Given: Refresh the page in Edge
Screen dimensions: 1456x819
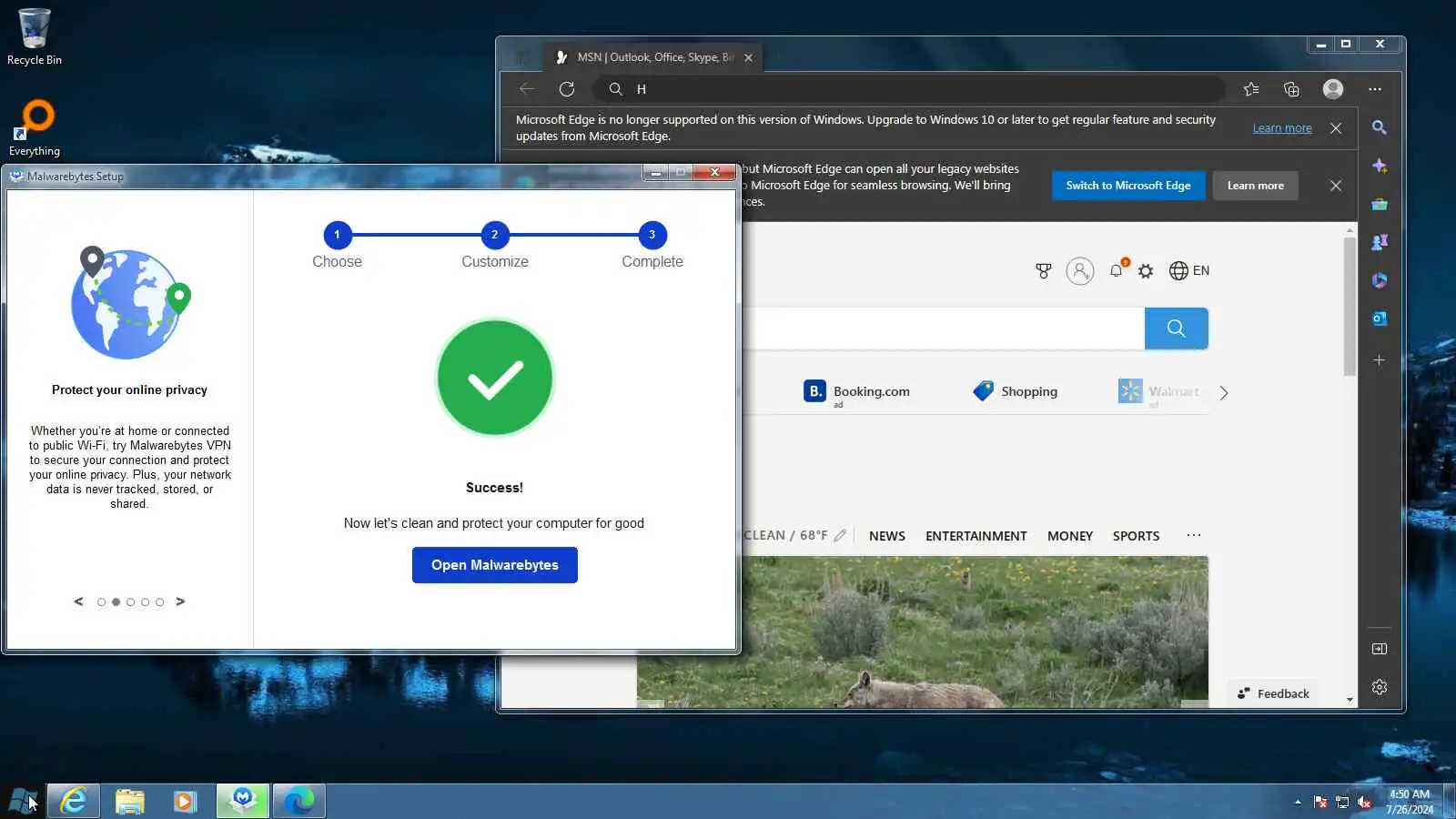Looking at the screenshot, I should click(x=567, y=89).
